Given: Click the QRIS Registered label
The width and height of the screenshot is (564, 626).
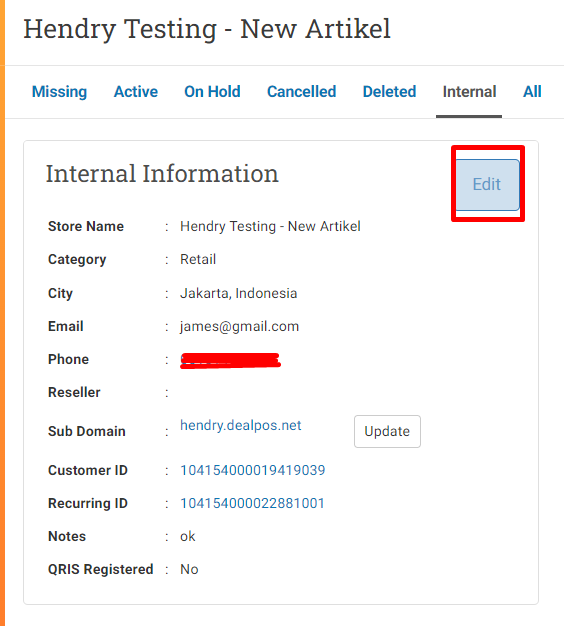Looking at the screenshot, I should coord(101,569).
